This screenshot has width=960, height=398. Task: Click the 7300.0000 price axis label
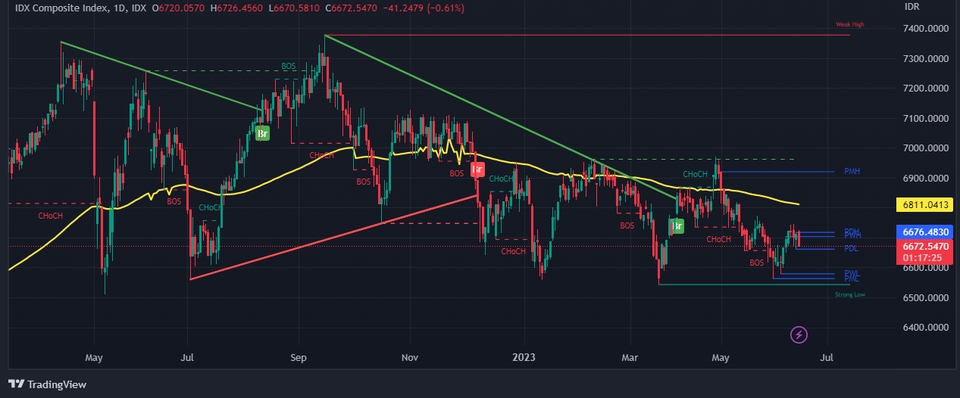pyautogui.click(x=926, y=59)
